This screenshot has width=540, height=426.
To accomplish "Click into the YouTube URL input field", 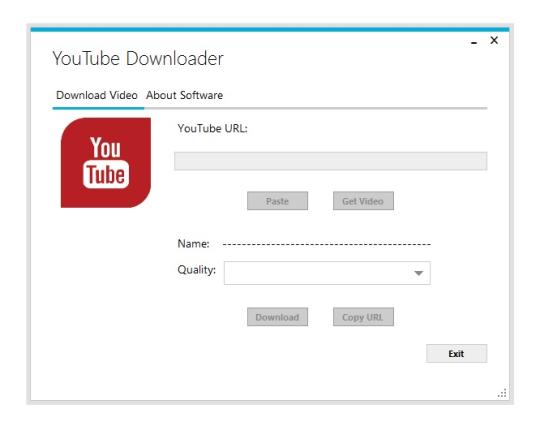I will point(331,161).
